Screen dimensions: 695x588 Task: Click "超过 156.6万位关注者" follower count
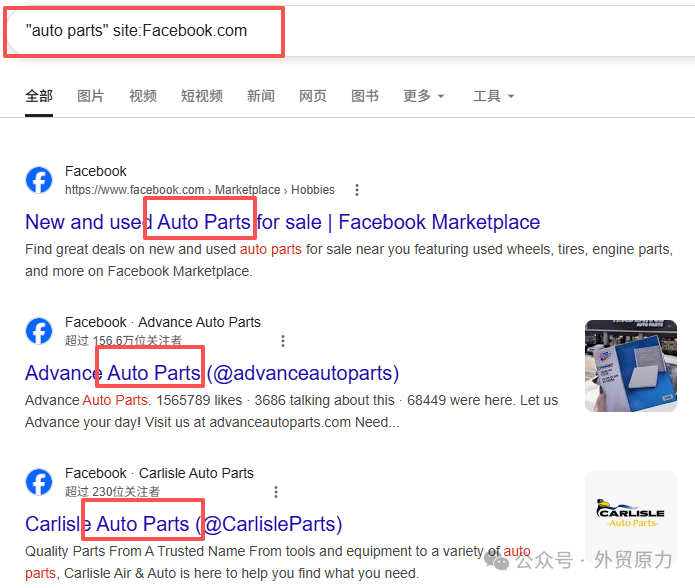point(123,340)
